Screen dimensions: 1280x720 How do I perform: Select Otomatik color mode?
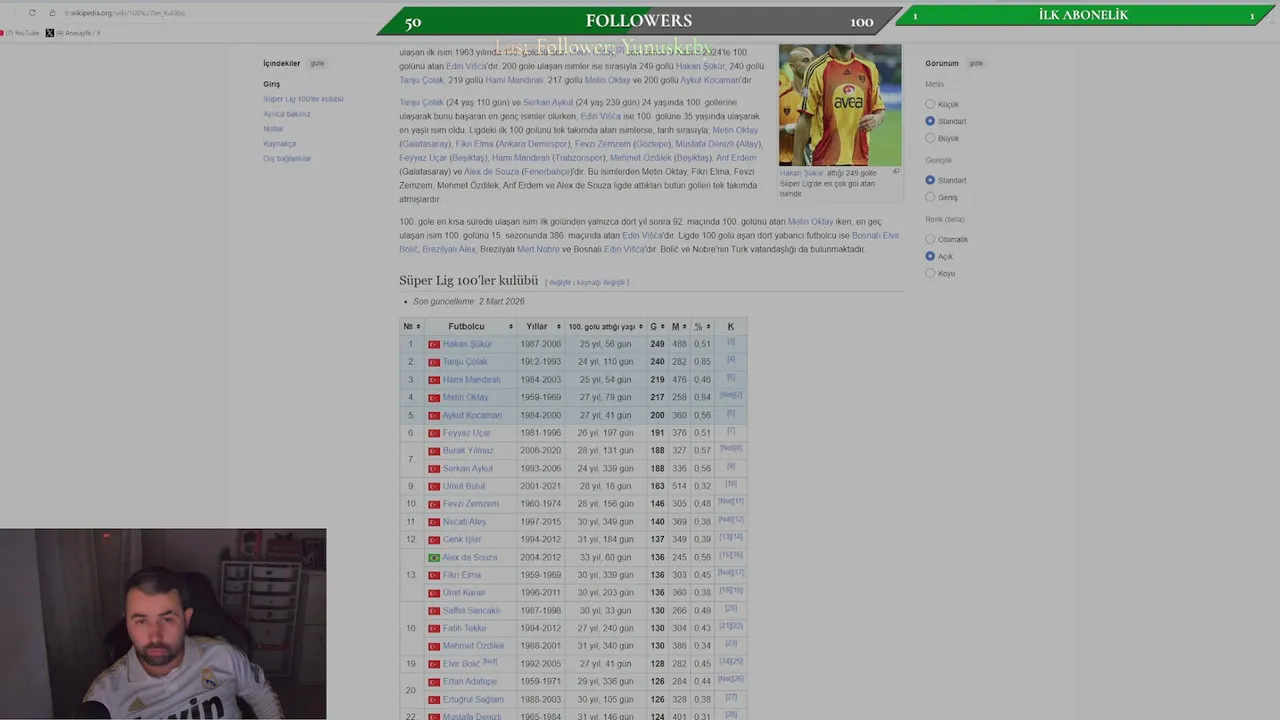930,239
